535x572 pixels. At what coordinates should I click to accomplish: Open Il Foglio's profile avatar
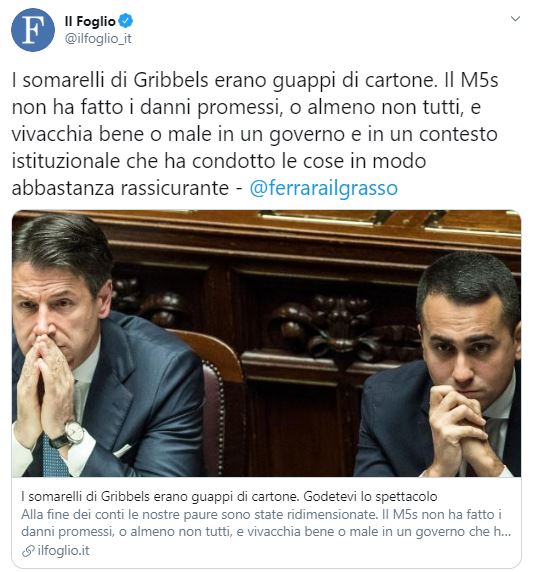33,30
